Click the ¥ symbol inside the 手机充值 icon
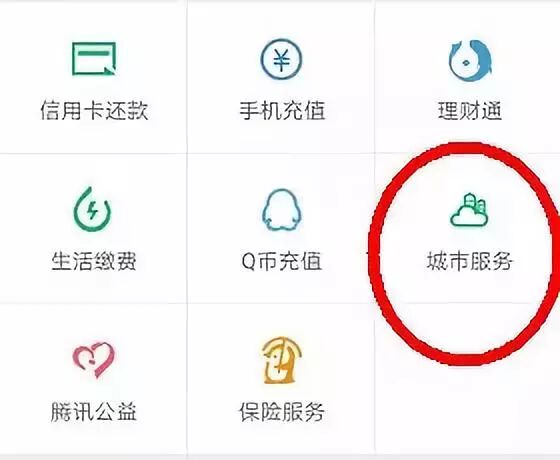The height and width of the screenshot is (460, 560). click(x=281, y=60)
